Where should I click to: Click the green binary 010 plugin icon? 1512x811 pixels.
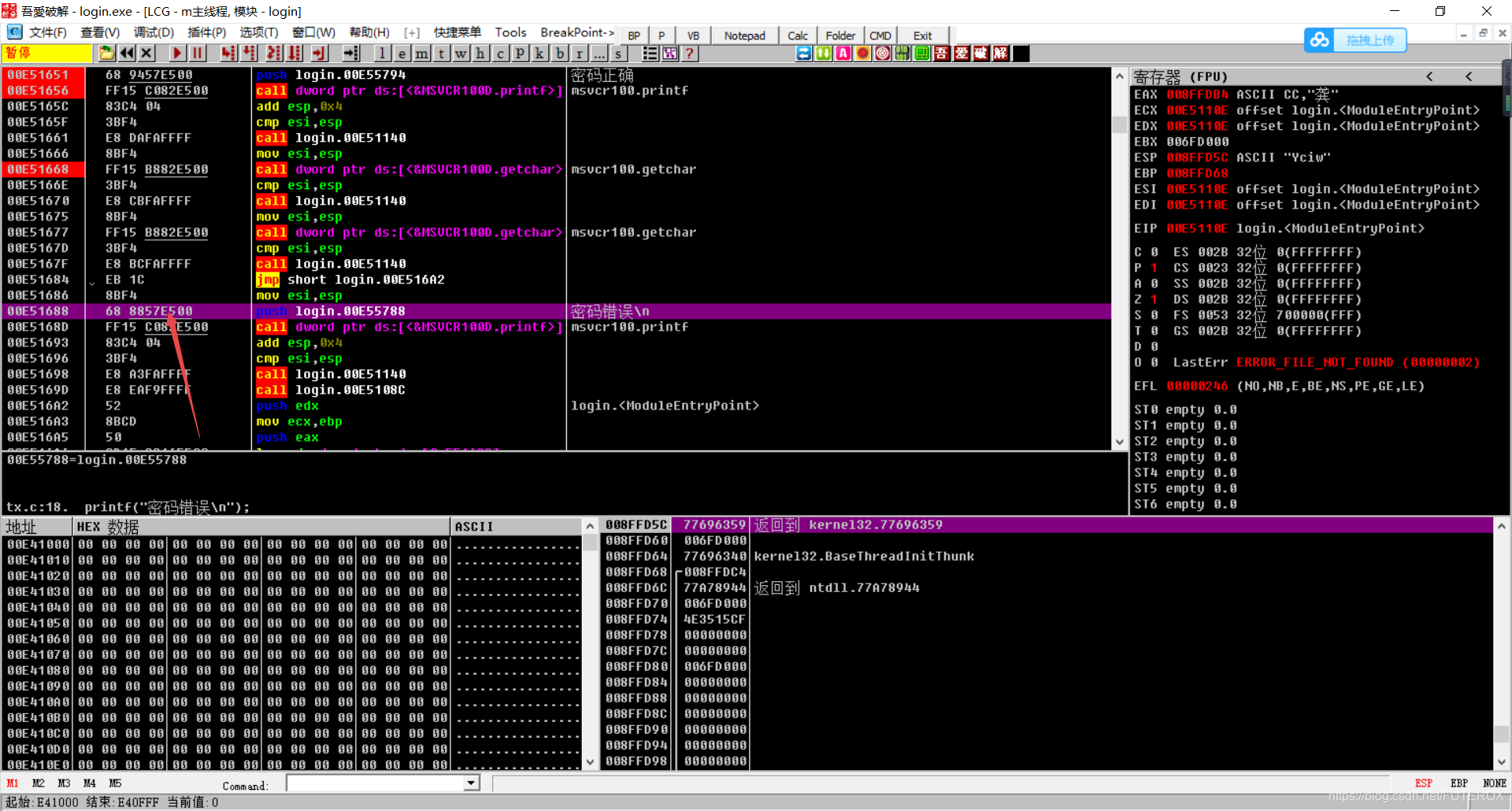pos(902,53)
